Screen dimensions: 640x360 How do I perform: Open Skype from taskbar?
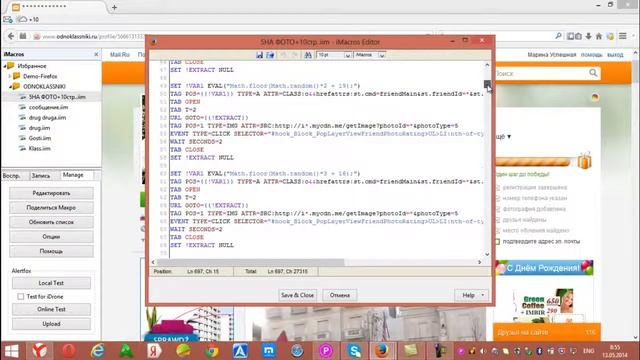[x=354, y=351]
